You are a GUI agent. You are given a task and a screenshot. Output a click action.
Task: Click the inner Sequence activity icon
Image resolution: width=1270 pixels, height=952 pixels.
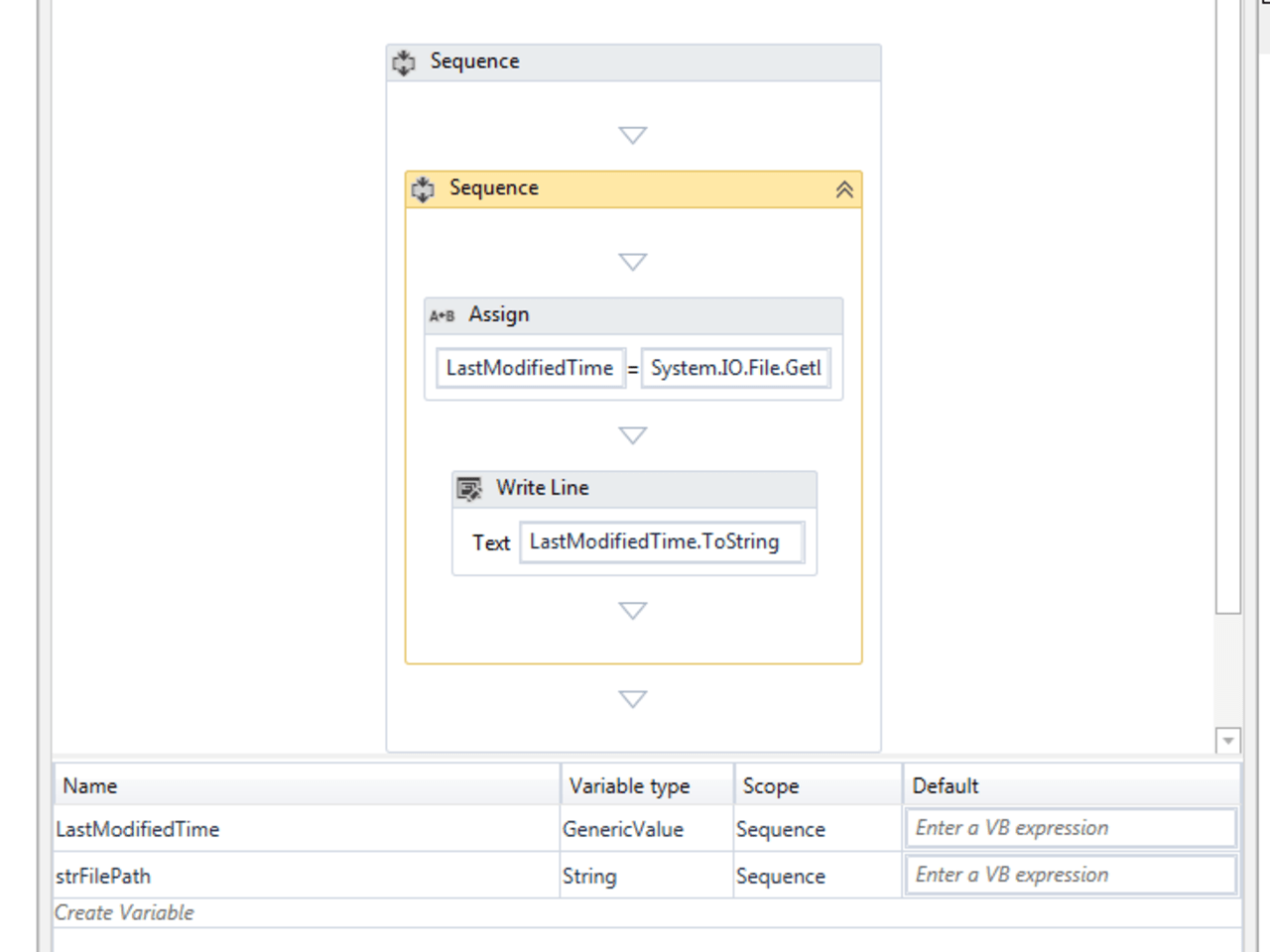424,189
